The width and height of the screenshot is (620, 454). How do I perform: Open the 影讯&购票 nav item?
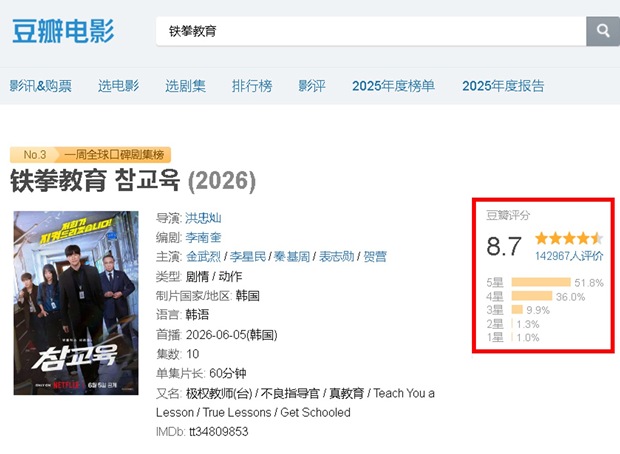coord(41,86)
